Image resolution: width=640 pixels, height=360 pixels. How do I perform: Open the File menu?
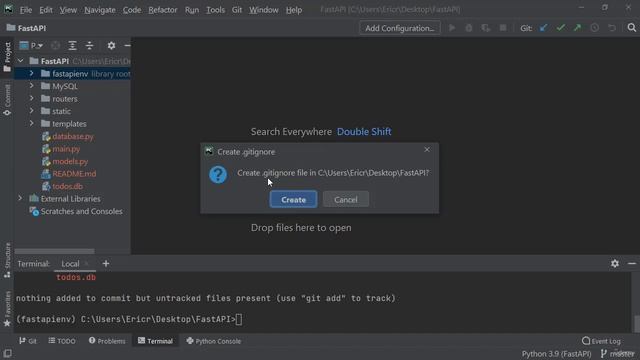[x=26, y=10]
